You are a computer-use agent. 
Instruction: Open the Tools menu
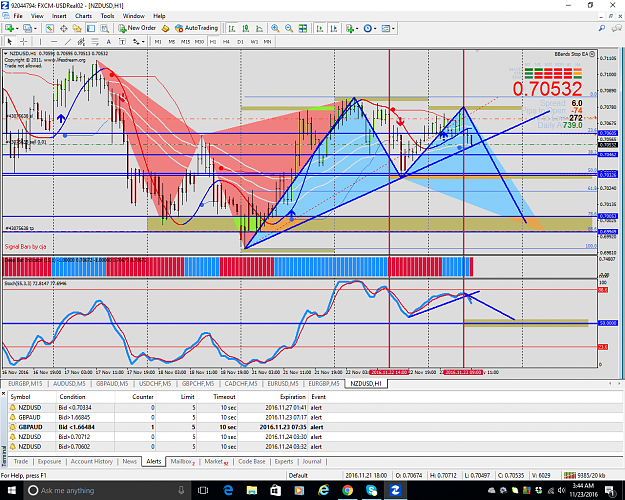(107, 16)
